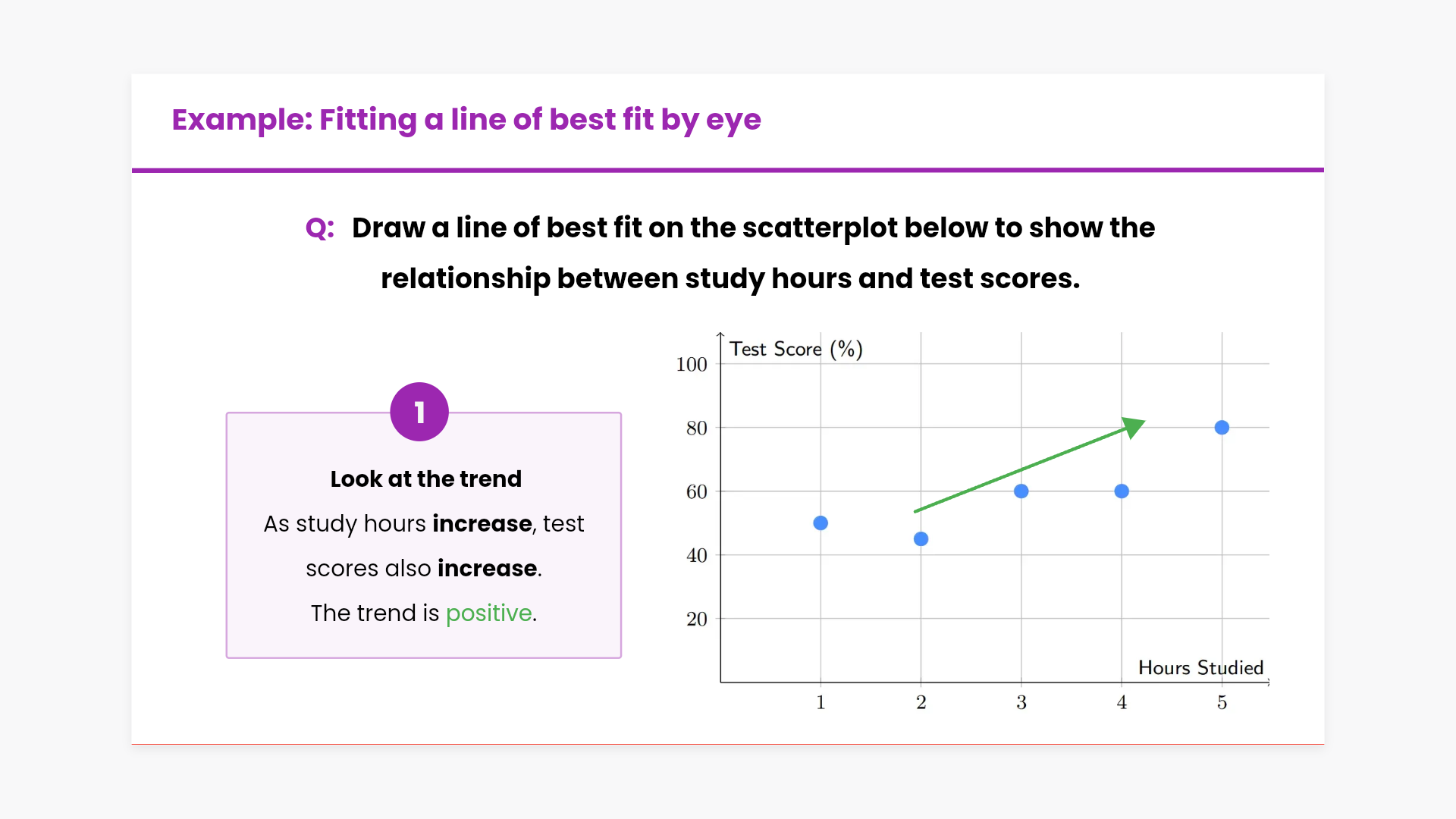The image size is (1456, 819).
Task: Click the purple step 1 circle badge
Action: (419, 412)
